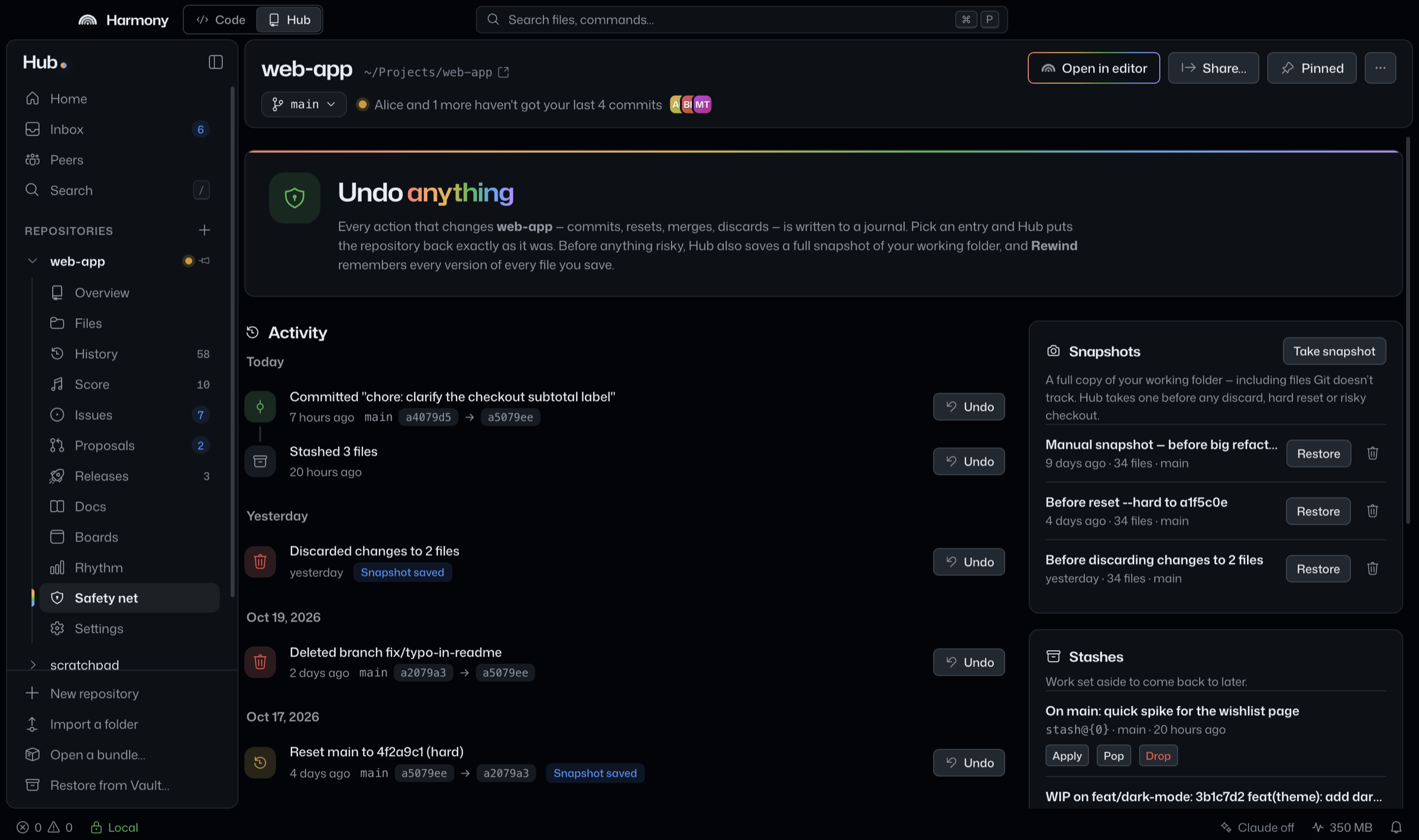This screenshot has width=1419, height=840.
Task: Delete the Manual snapshot with trash icon
Action: point(1372,453)
